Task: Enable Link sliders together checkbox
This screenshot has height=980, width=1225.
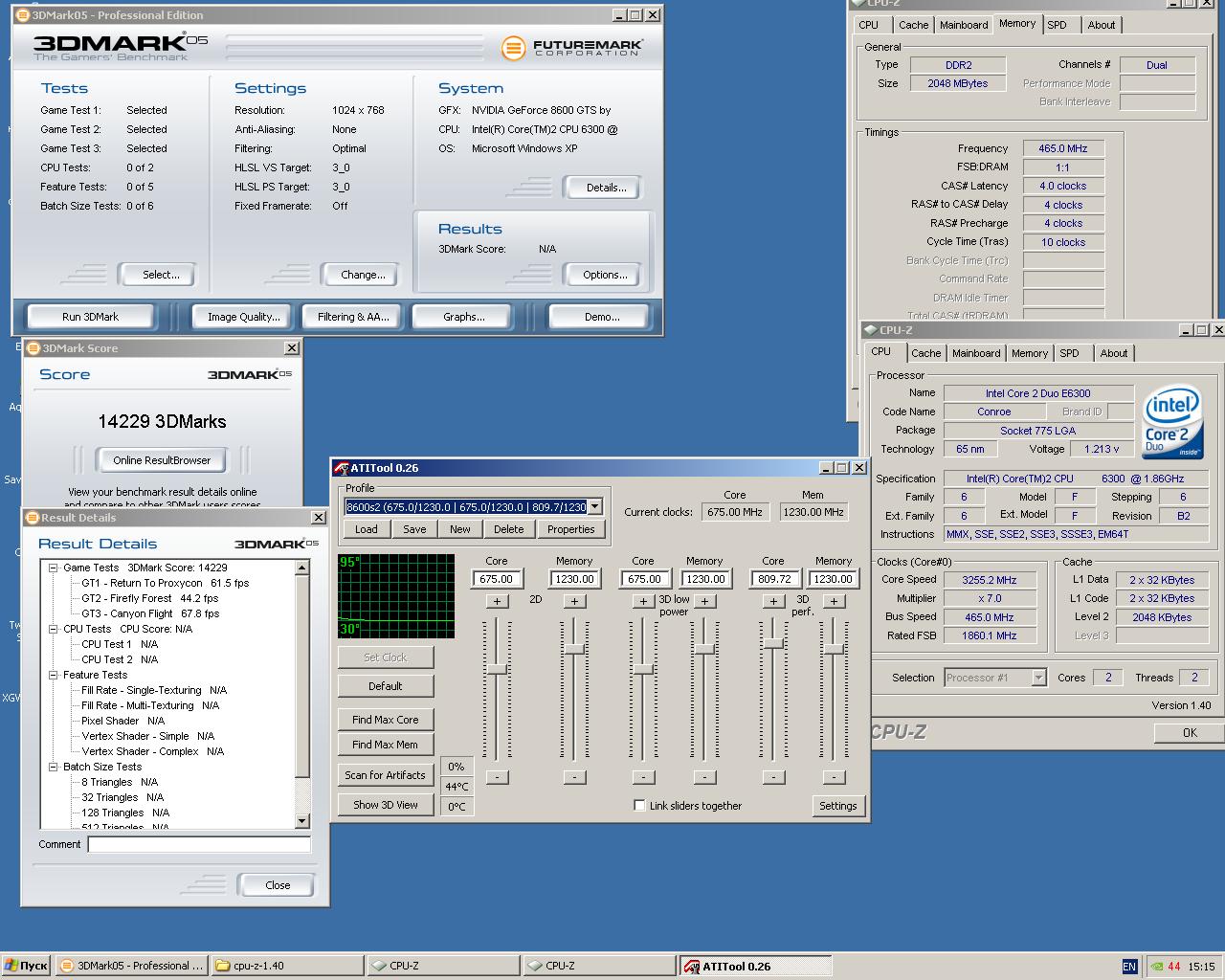Action: (639, 806)
